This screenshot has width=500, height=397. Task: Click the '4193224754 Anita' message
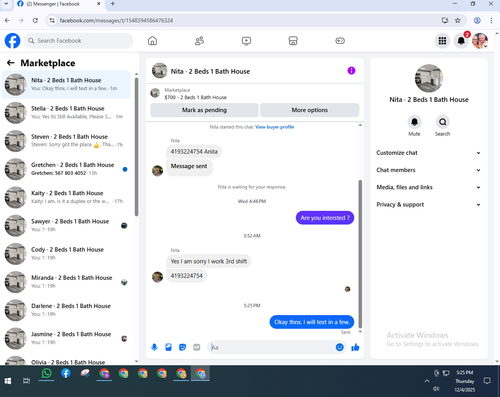point(194,152)
